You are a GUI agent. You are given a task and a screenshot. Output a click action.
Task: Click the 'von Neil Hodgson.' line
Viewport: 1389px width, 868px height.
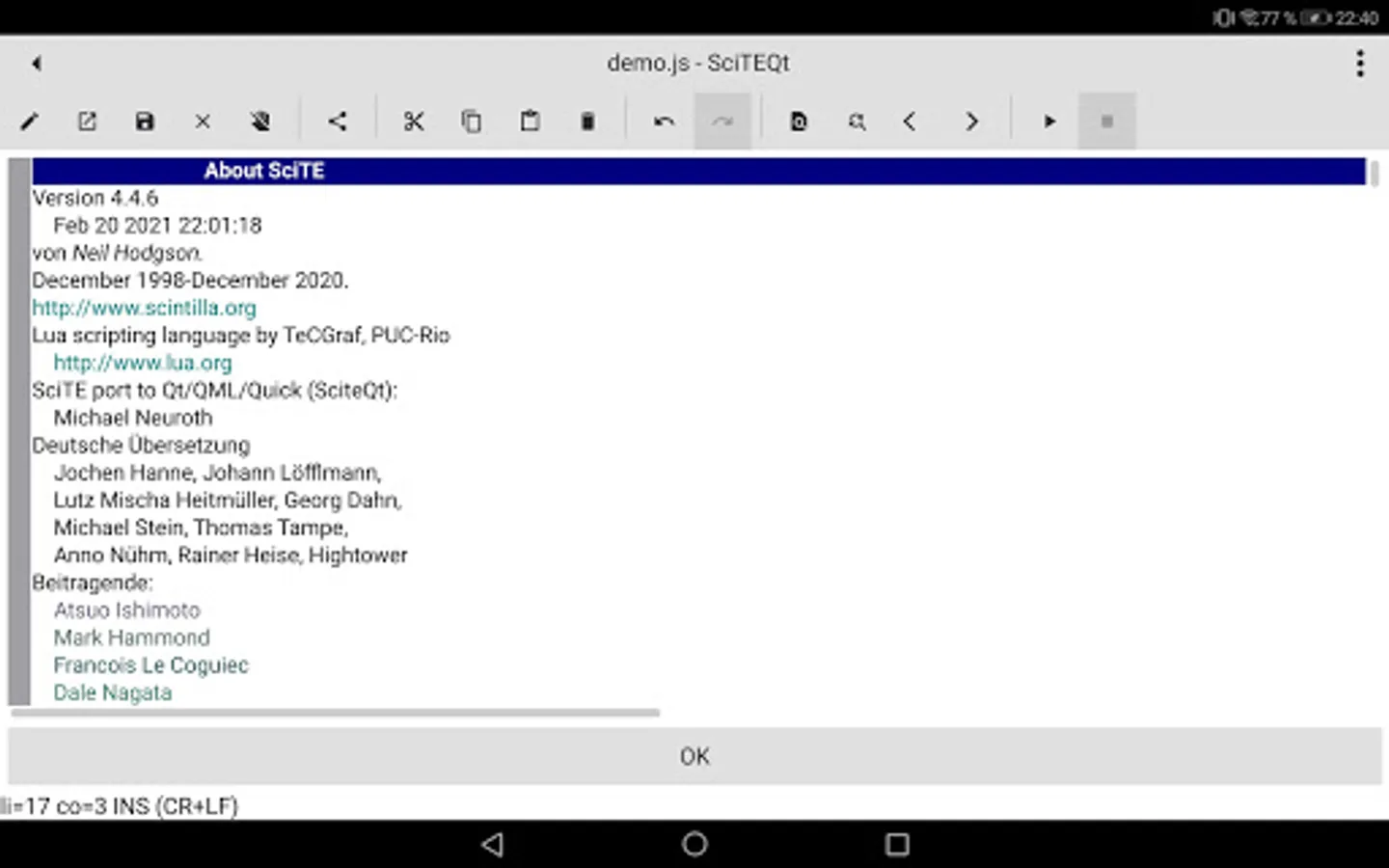118,253
